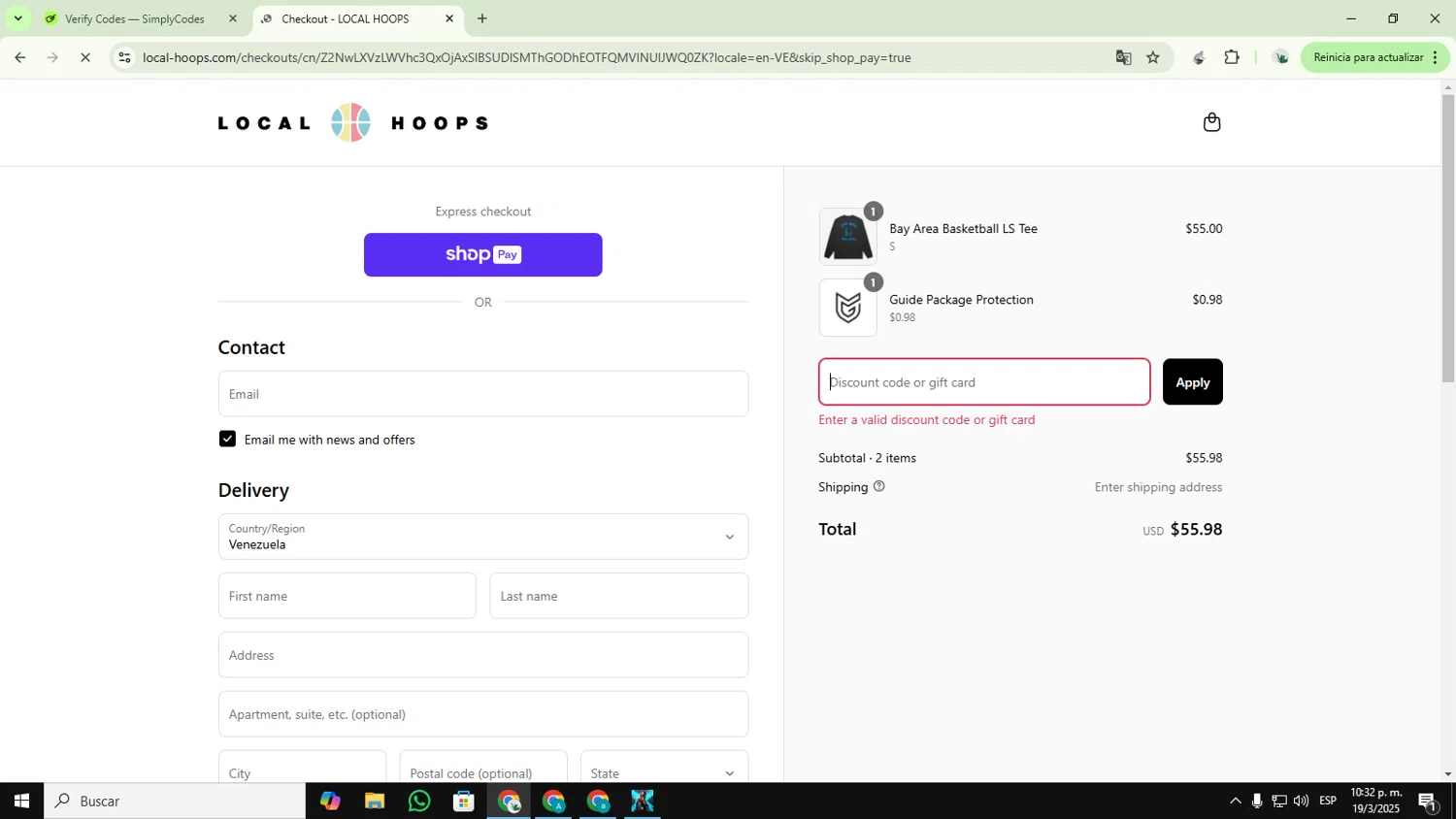
Task: Open the network tray icon
Action: pyautogui.click(x=1279, y=802)
